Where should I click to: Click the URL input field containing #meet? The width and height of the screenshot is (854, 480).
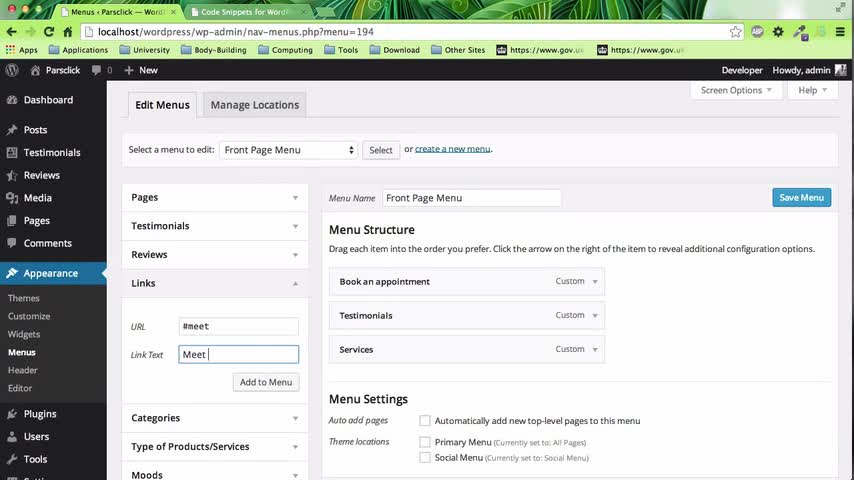coord(239,326)
